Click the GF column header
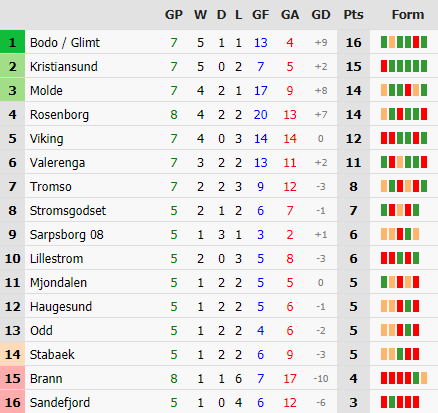This screenshot has width=438, height=413. 260,15
